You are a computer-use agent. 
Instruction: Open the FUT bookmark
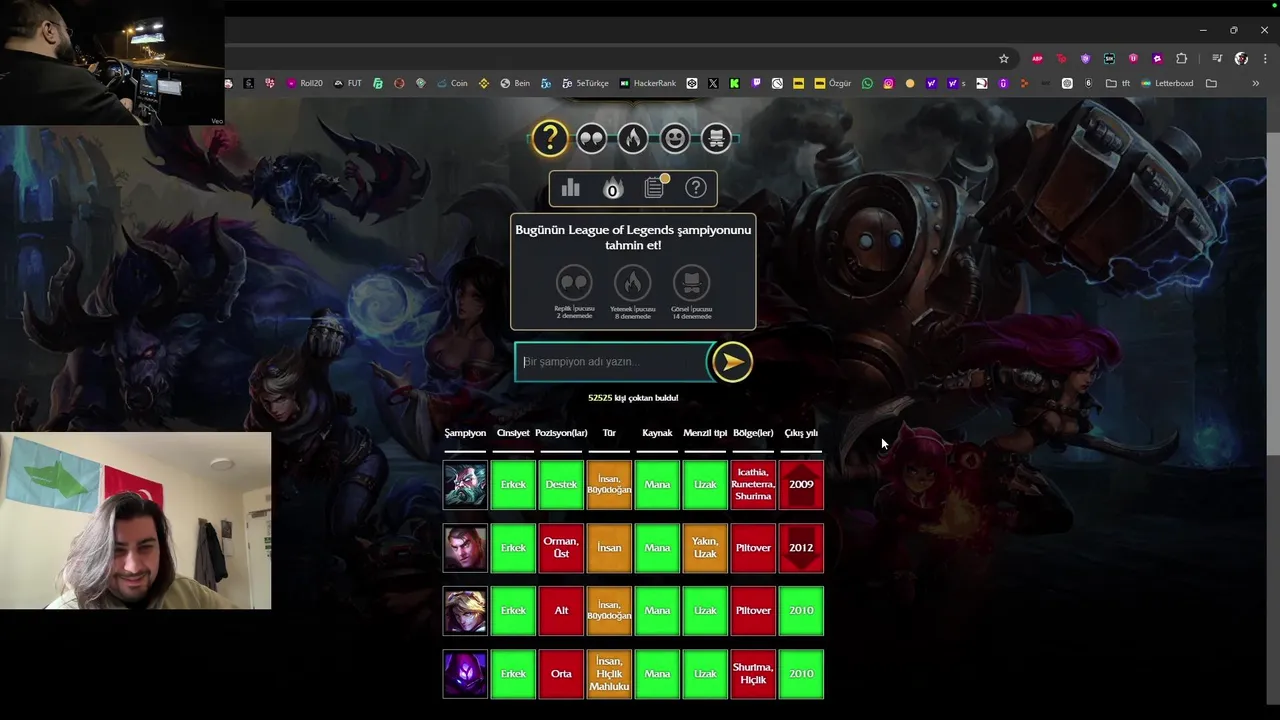[x=348, y=84]
